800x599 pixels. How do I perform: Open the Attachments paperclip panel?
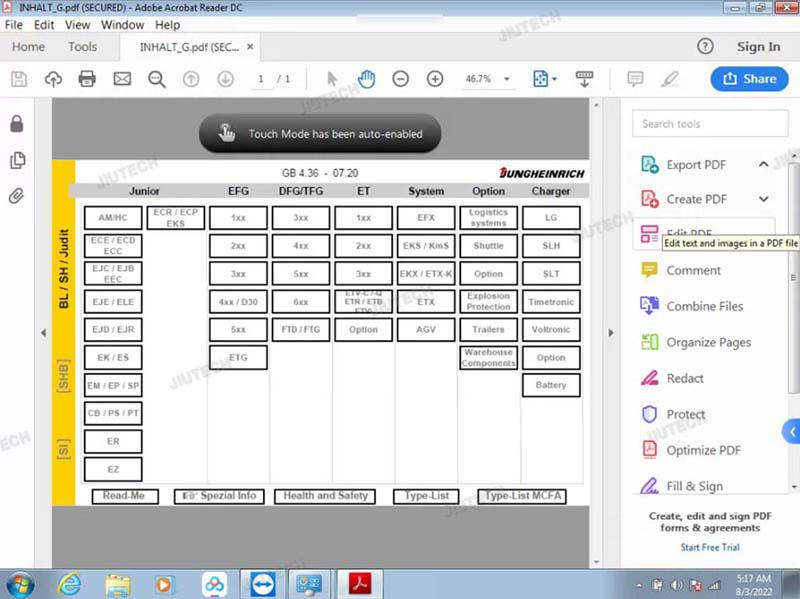[x=16, y=196]
